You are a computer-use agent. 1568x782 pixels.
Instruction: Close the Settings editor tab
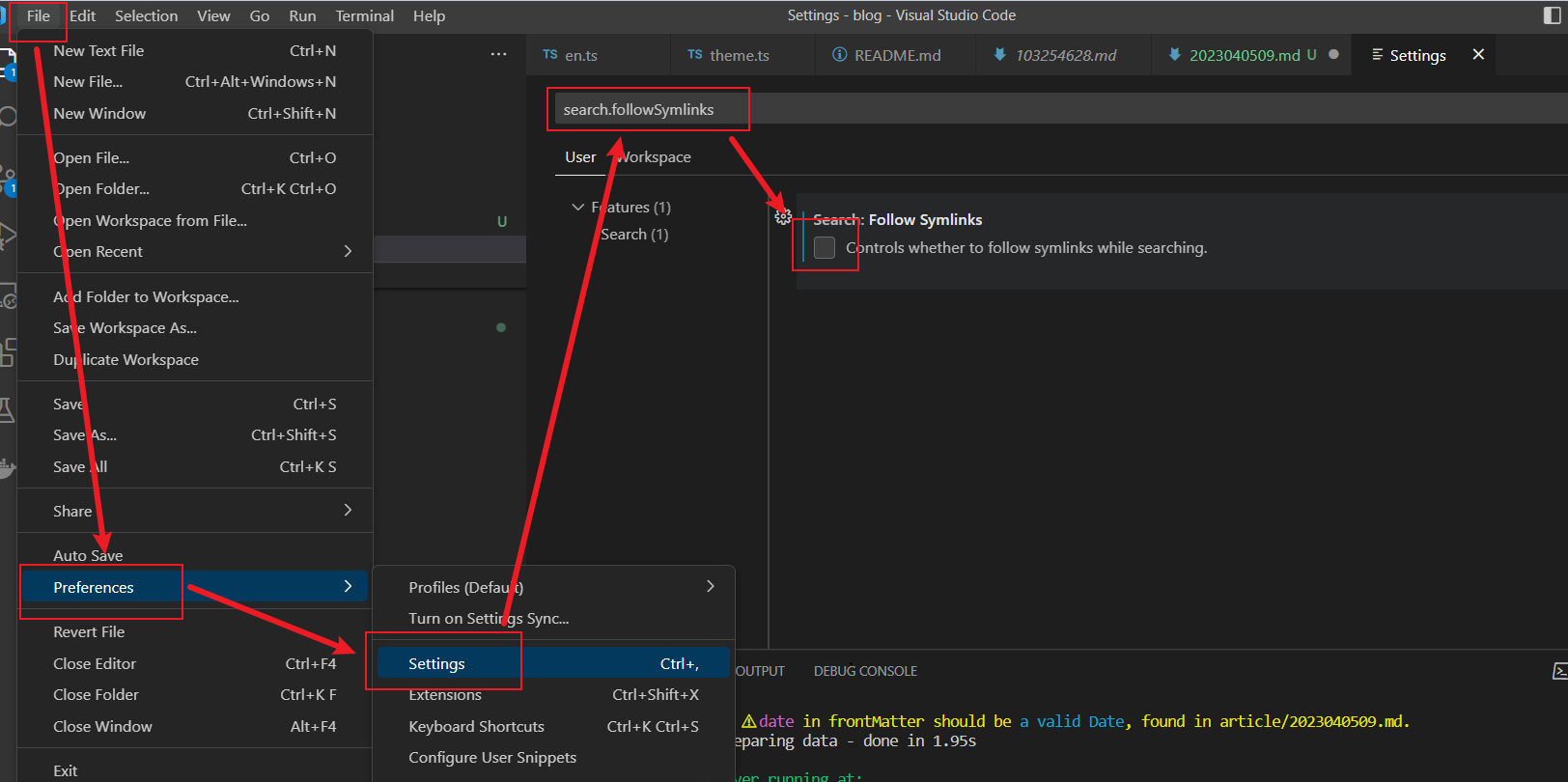tap(1478, 54)
